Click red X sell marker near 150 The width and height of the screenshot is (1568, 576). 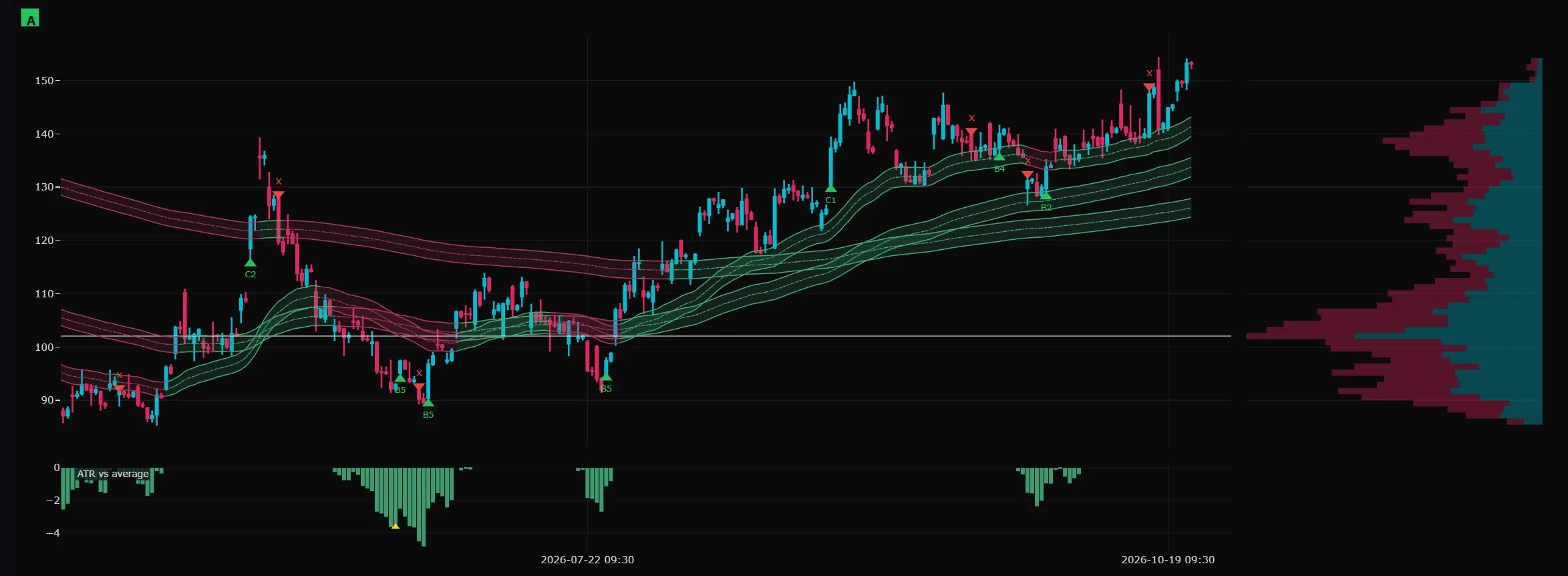(x=1149, y=87)
